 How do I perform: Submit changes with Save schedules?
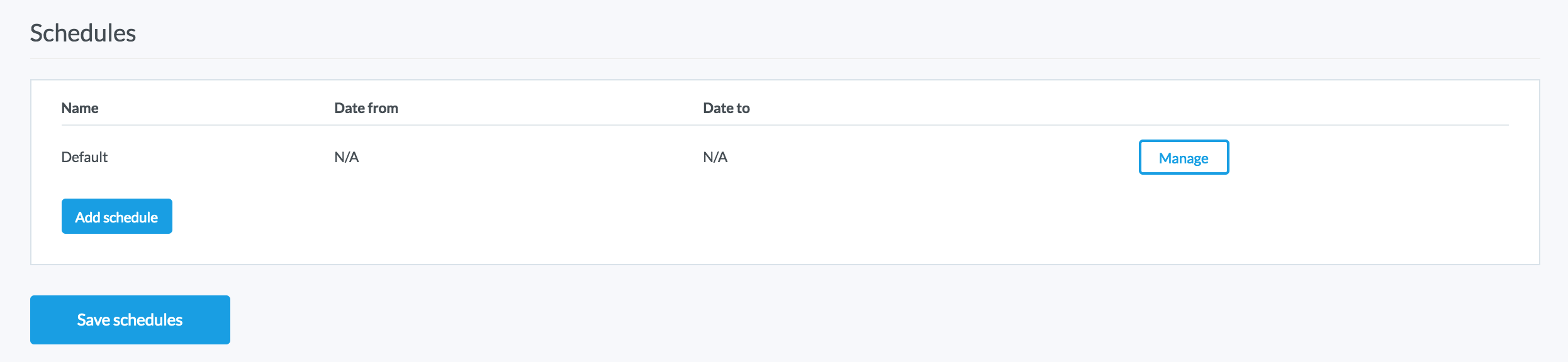pos(130,320)
